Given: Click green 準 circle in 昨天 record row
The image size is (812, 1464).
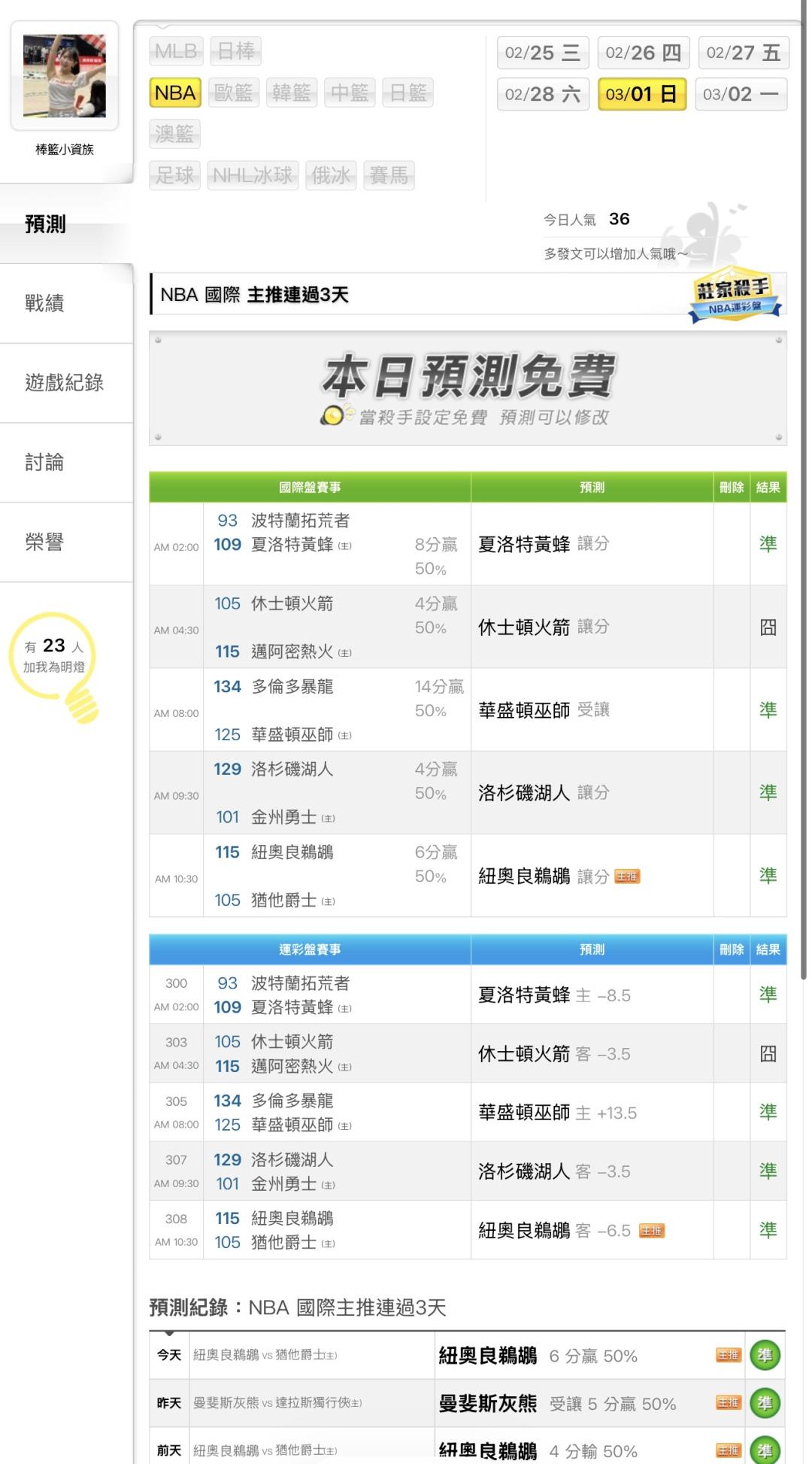Looking at the screenshot, I should coord(765,1403).
